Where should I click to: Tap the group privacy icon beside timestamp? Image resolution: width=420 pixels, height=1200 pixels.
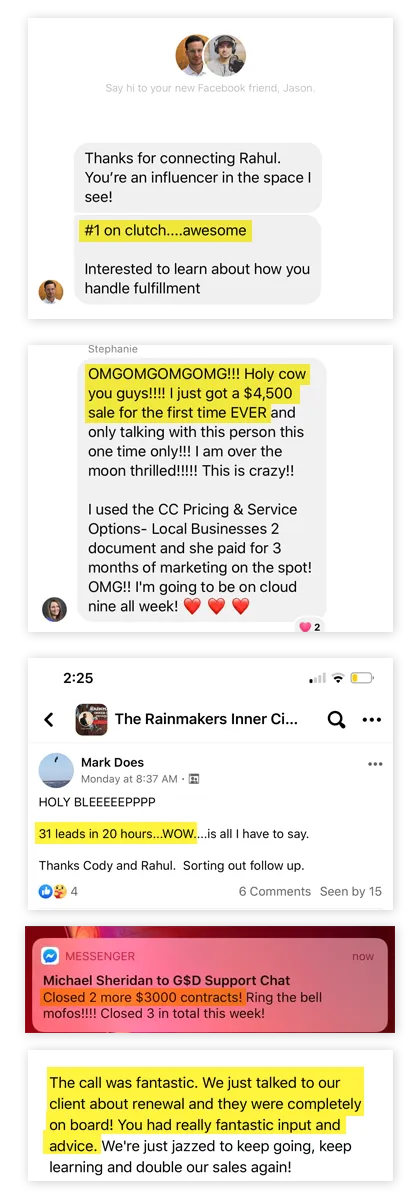pyautogui.click(x=194, y=778)
